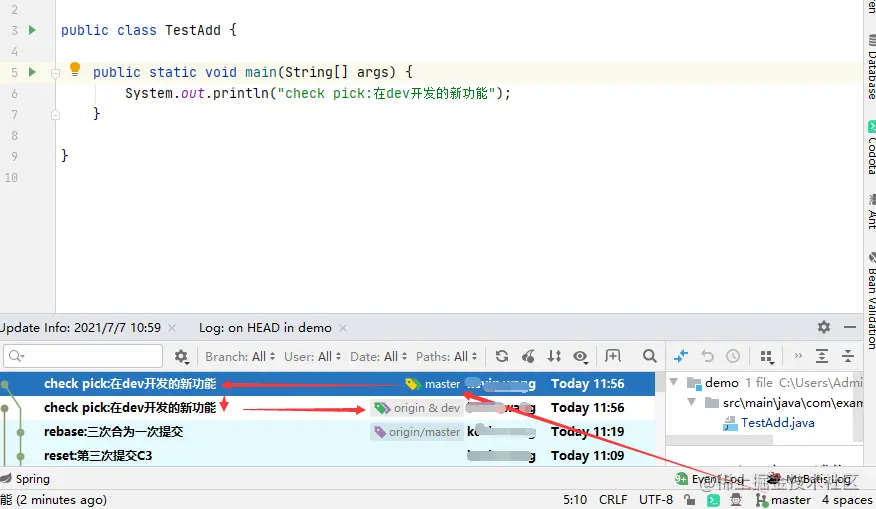Click the master branch label tag
The height and width of the screenshot is (509, 876).
(x=434, y=384)
